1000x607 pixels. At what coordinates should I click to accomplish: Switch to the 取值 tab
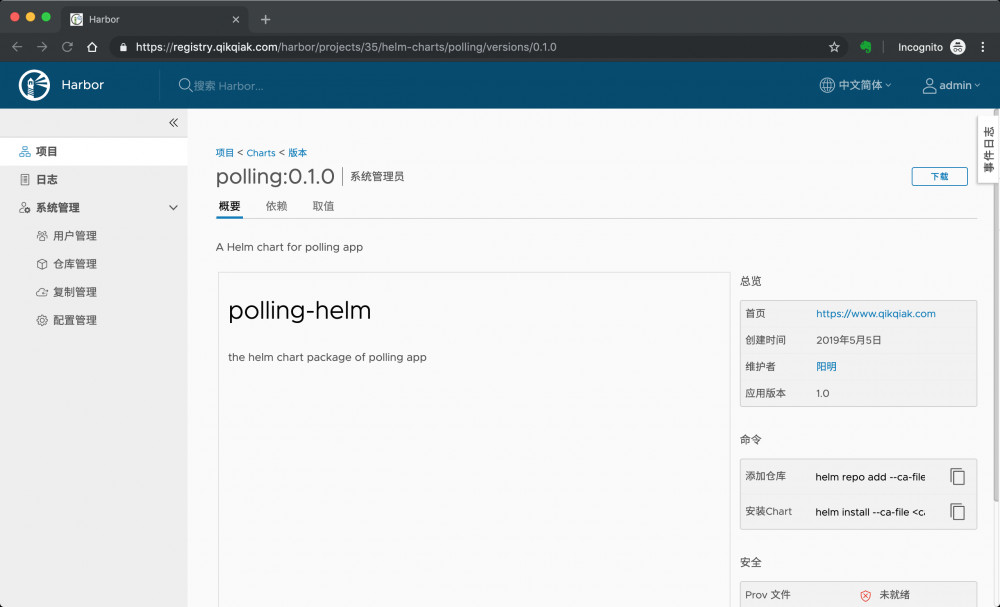322,206
